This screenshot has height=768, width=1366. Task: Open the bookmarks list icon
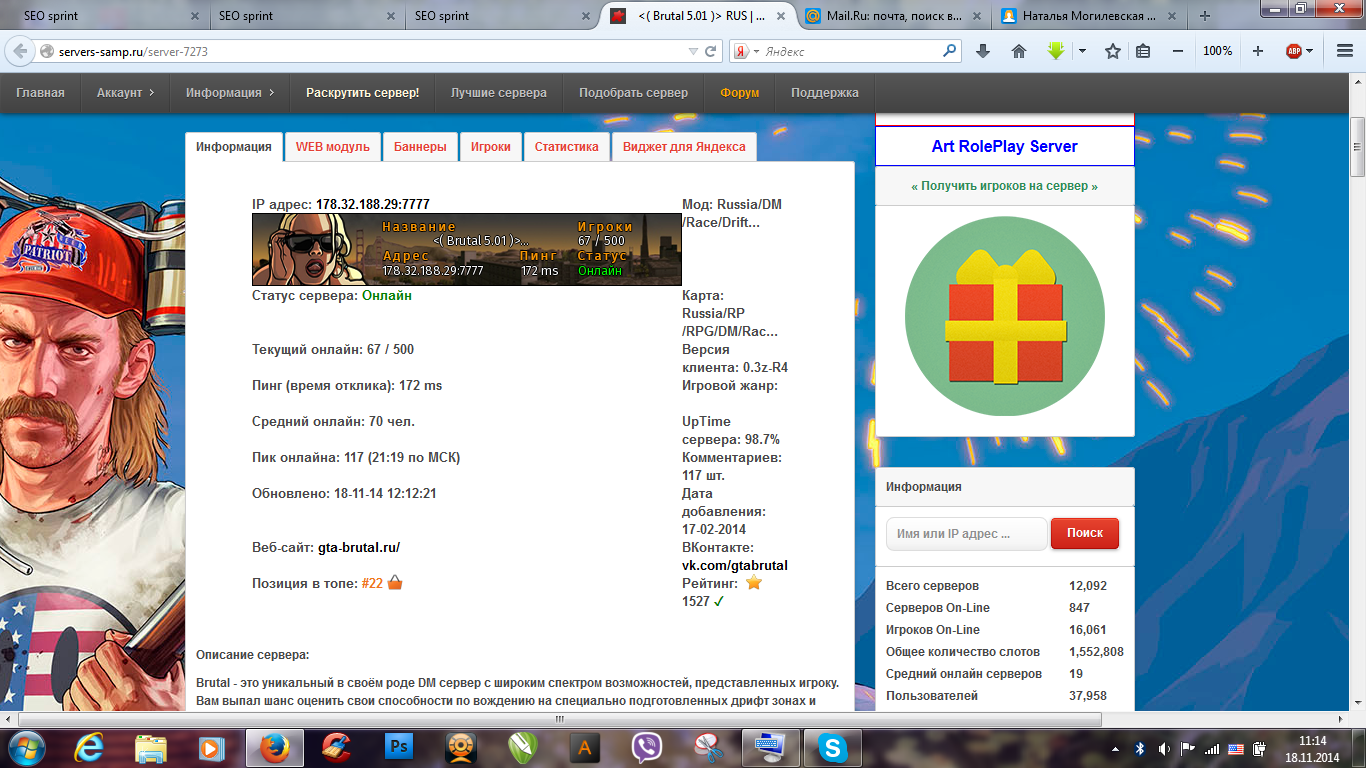click(1143, 51)
